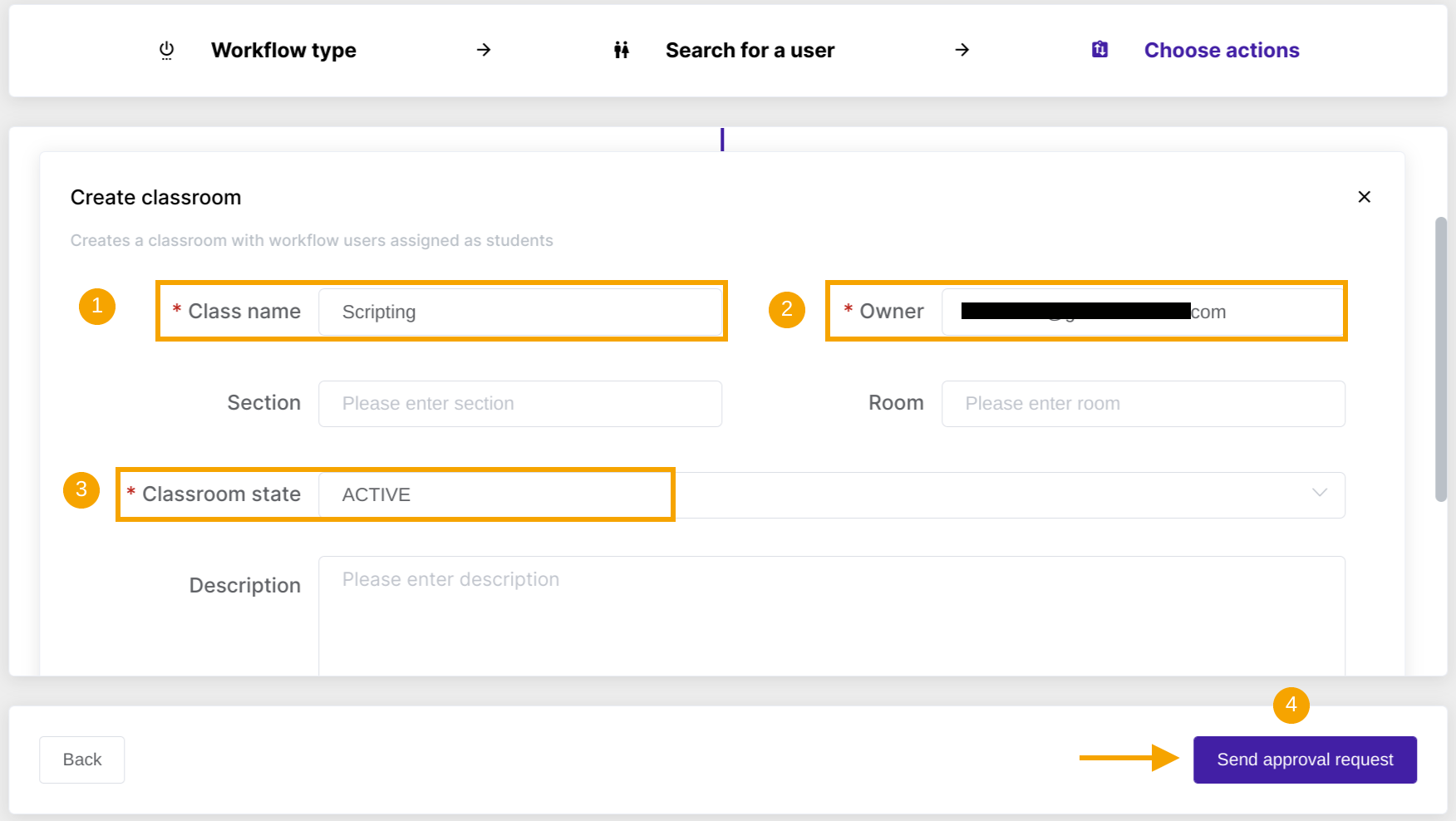Image resolution: width=1456 pixels, height=821 pixels.
Task: Click the orange badge numbered 4
Action: point(1291,705)
